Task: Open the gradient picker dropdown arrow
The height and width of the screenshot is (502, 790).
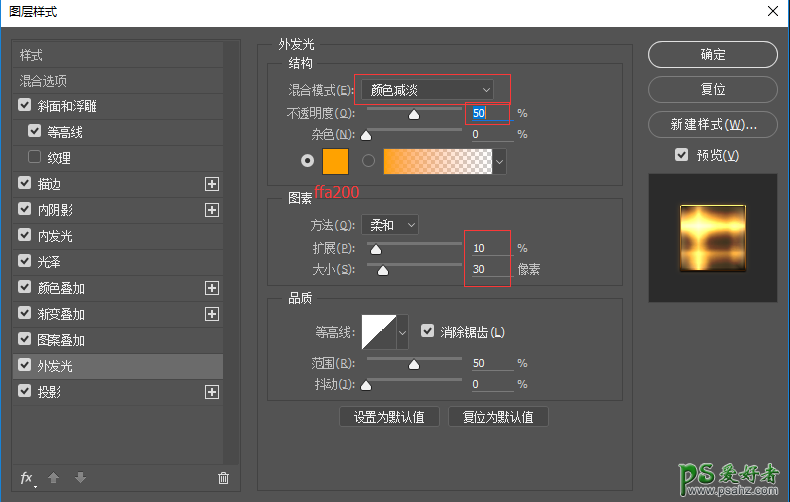Action: point(499,160)
